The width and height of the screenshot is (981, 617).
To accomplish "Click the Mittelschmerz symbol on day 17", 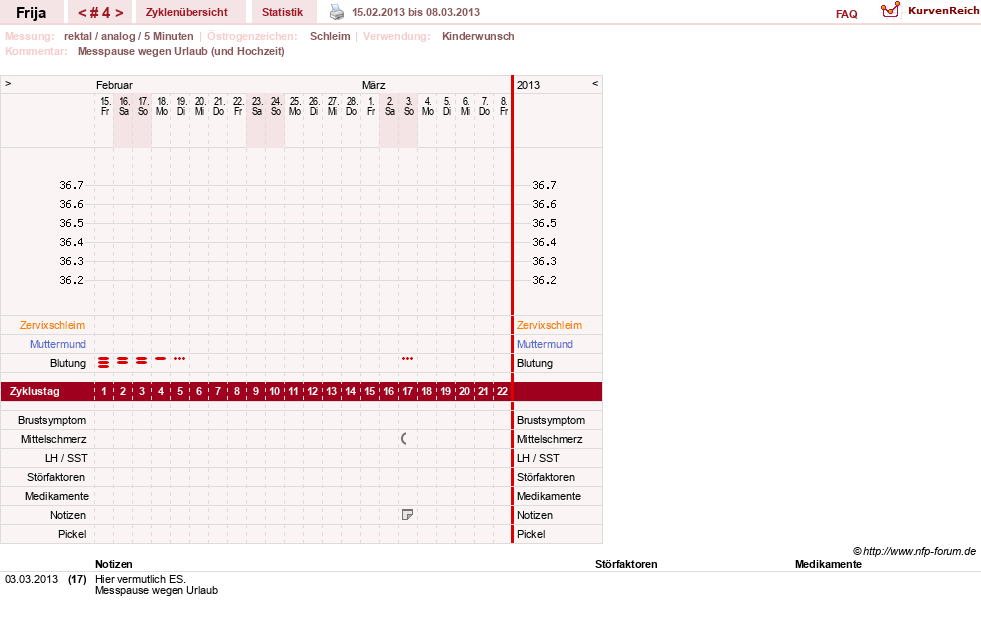I will (x=404, y=439).
